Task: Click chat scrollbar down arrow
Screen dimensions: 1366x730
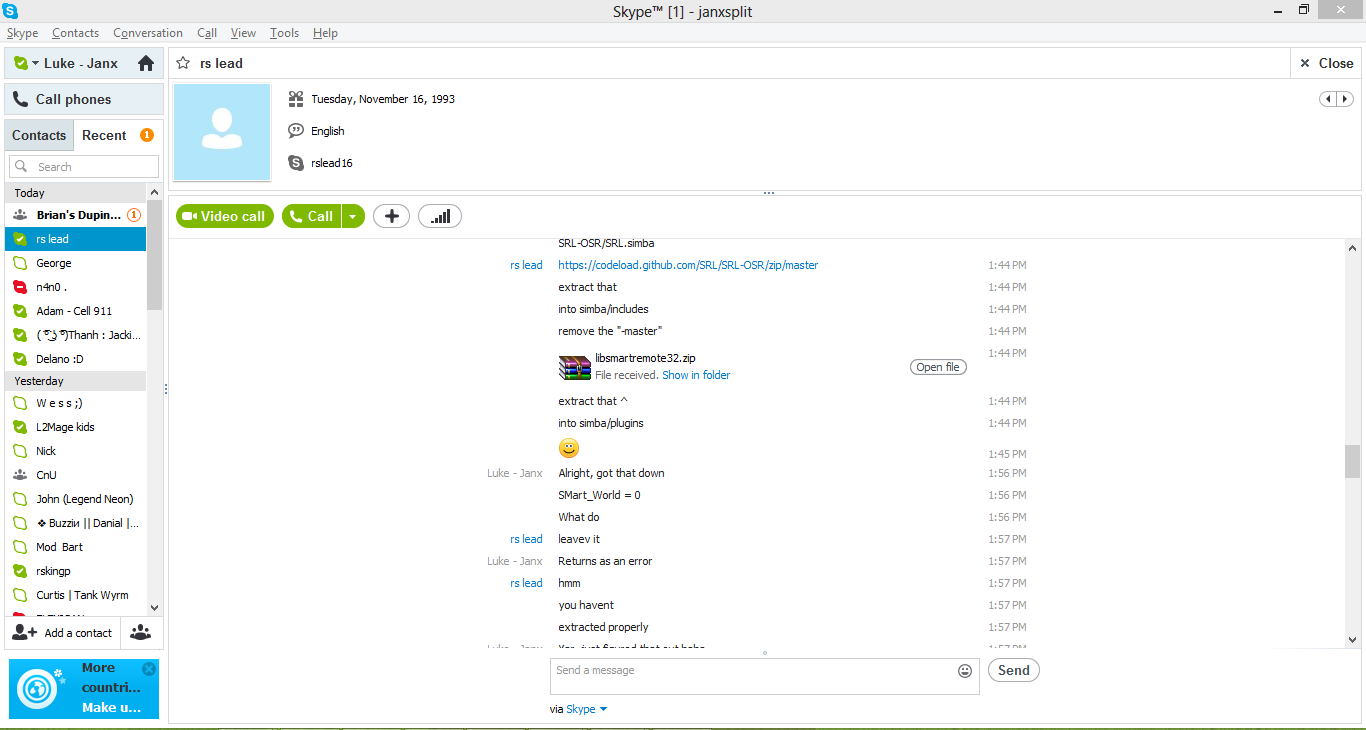Action: [x=1353, y=639]
